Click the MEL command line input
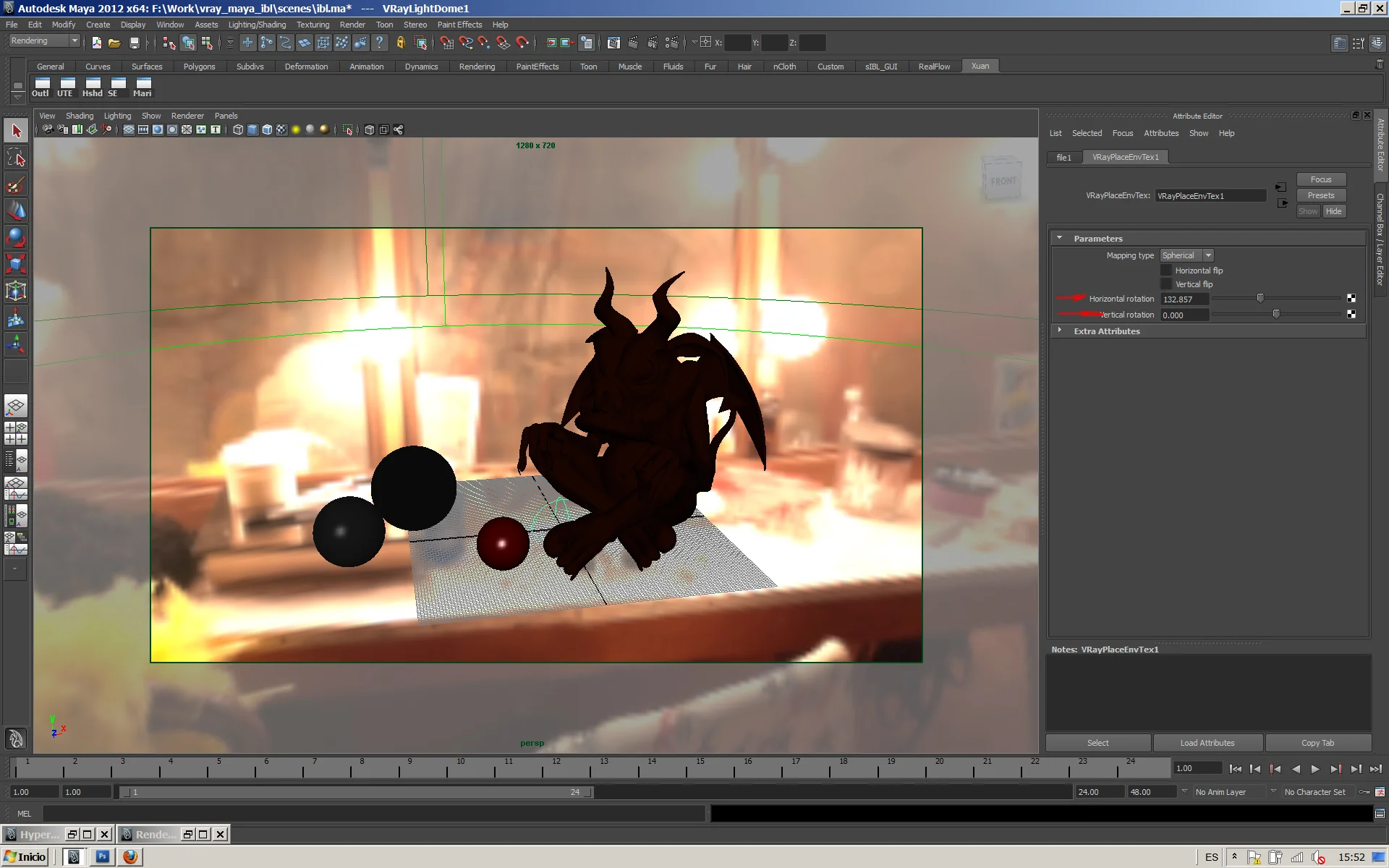Viewport: 1389px width, 868px height. tap(373, 814)
